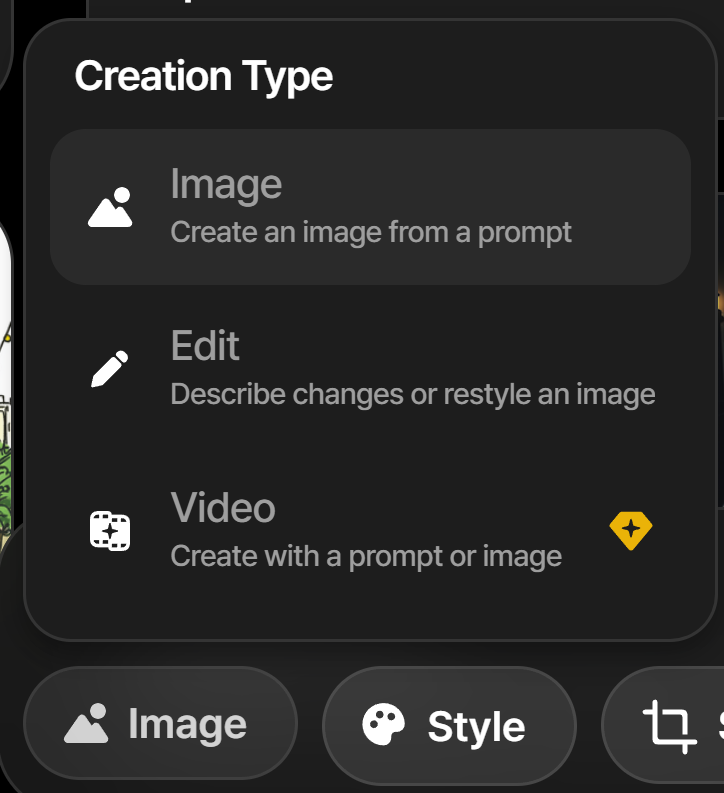Click the mountain icon beside the Image option

click(110, 208)
